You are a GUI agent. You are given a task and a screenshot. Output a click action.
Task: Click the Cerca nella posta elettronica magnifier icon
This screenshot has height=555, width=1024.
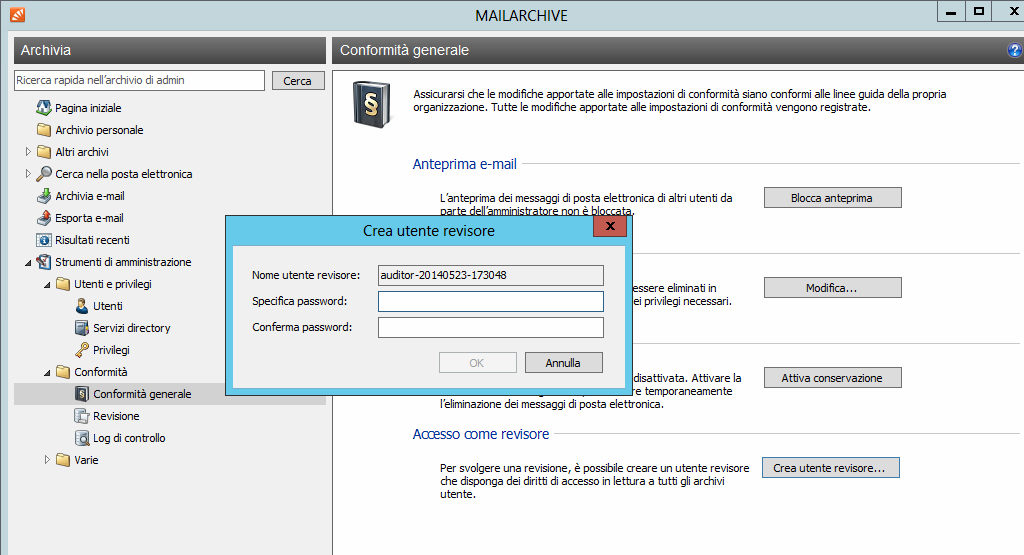tap(44, 174)
